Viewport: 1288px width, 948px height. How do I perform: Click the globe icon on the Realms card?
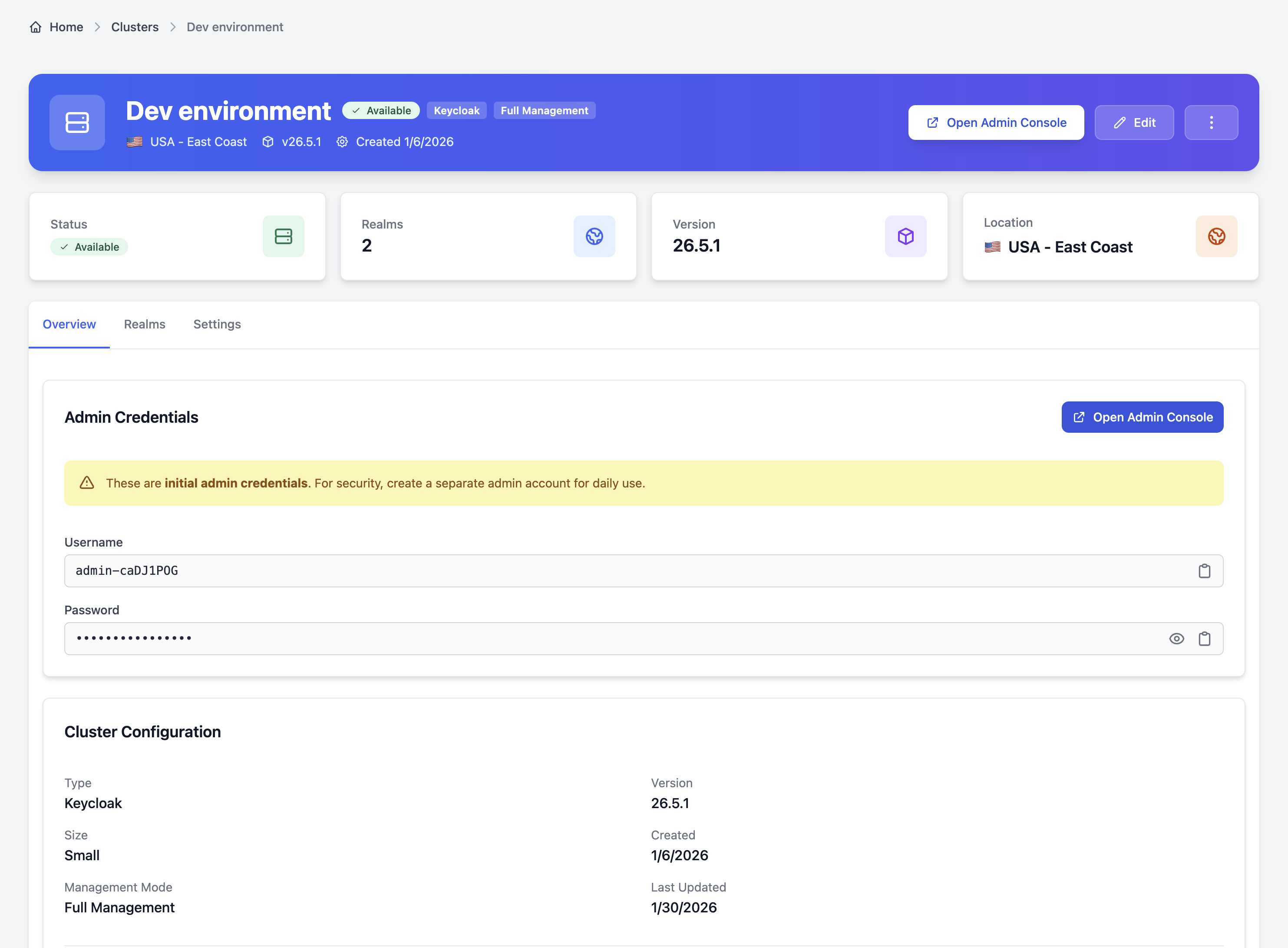[x=594, y=236]
